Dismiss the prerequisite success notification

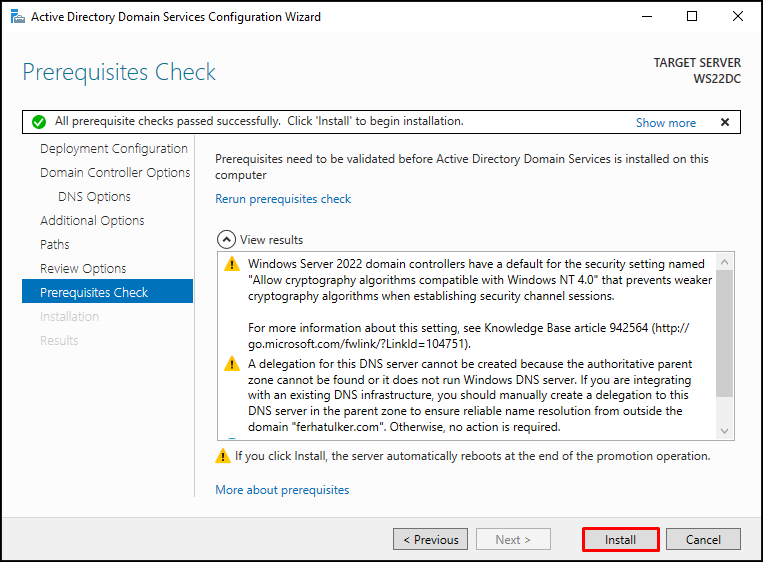[725, 122]
